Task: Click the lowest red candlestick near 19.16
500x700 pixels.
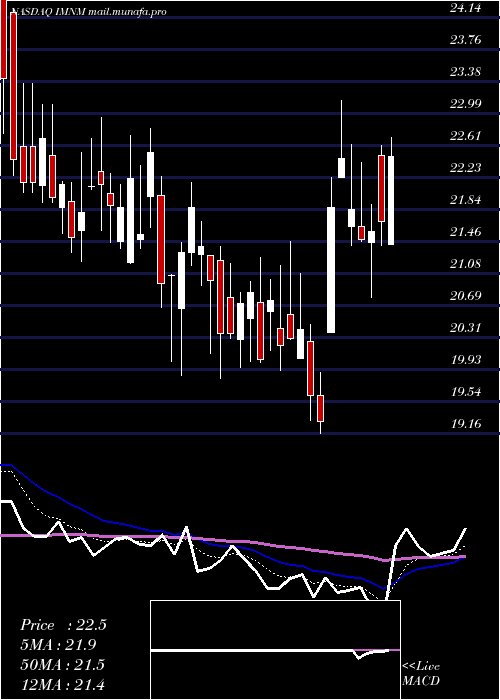Action: (x=320, y=408)
